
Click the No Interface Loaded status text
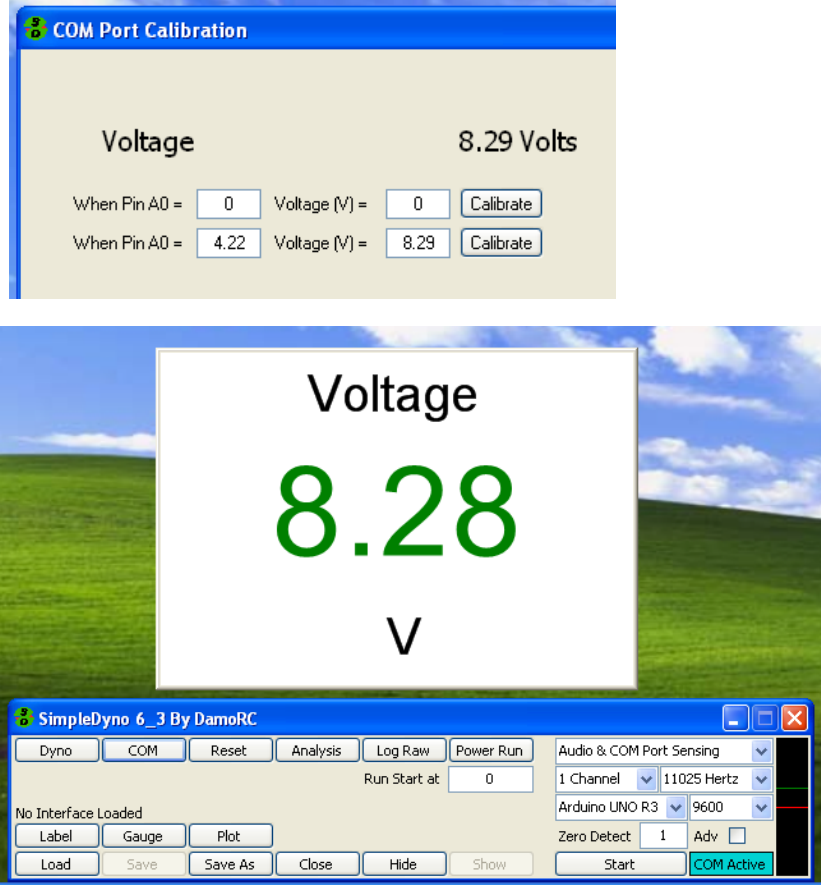coord(79,813)
